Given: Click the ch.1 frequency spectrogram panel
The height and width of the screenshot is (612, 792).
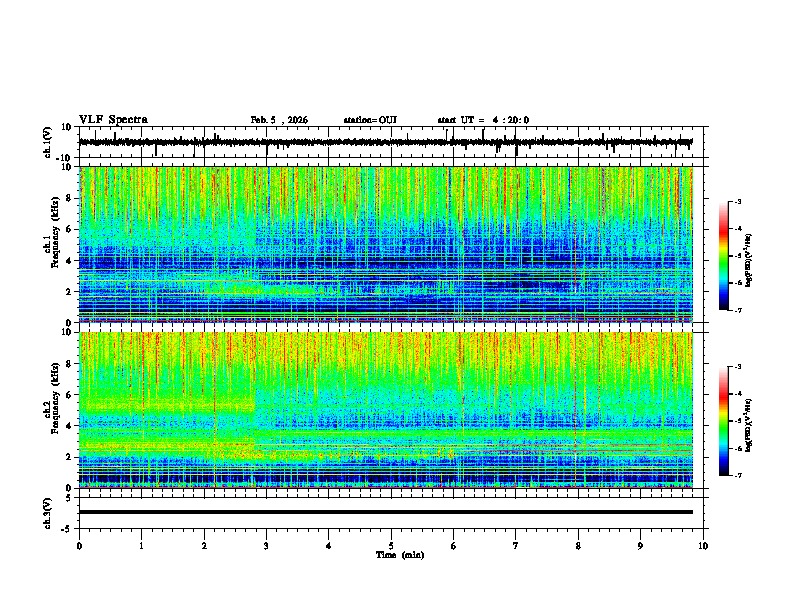Looking at the screenshot, I should click(x=386, y=244).
